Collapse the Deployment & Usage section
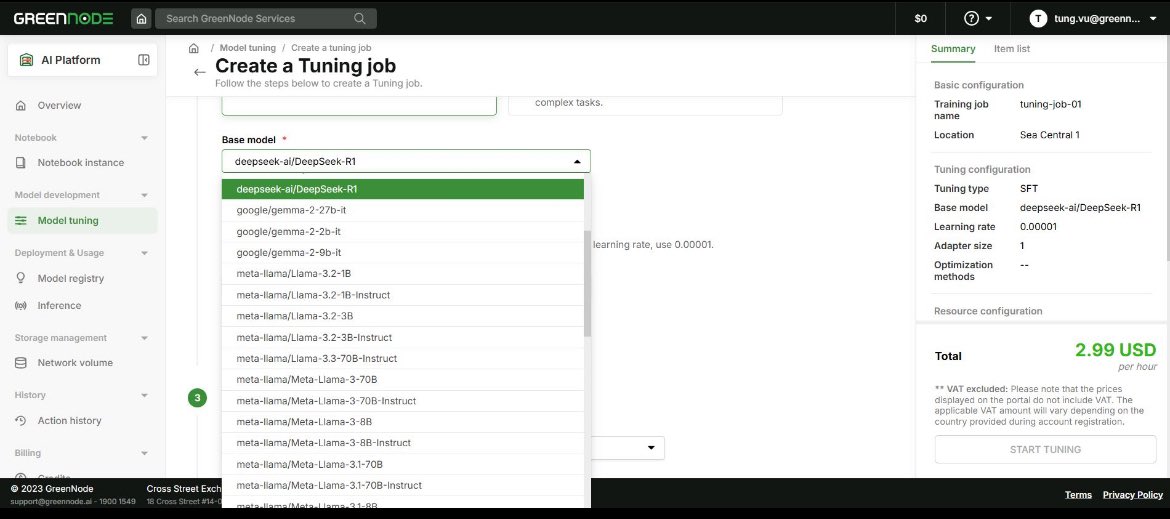 point(144,253)
